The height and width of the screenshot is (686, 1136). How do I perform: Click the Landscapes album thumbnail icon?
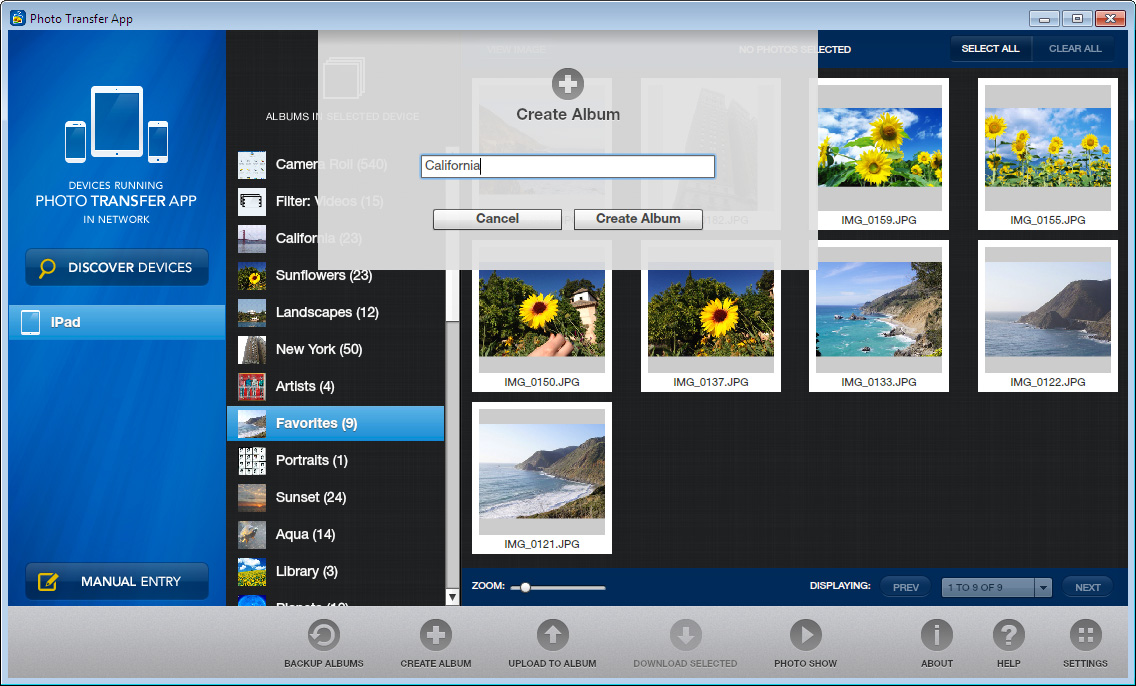click(252, 313)
